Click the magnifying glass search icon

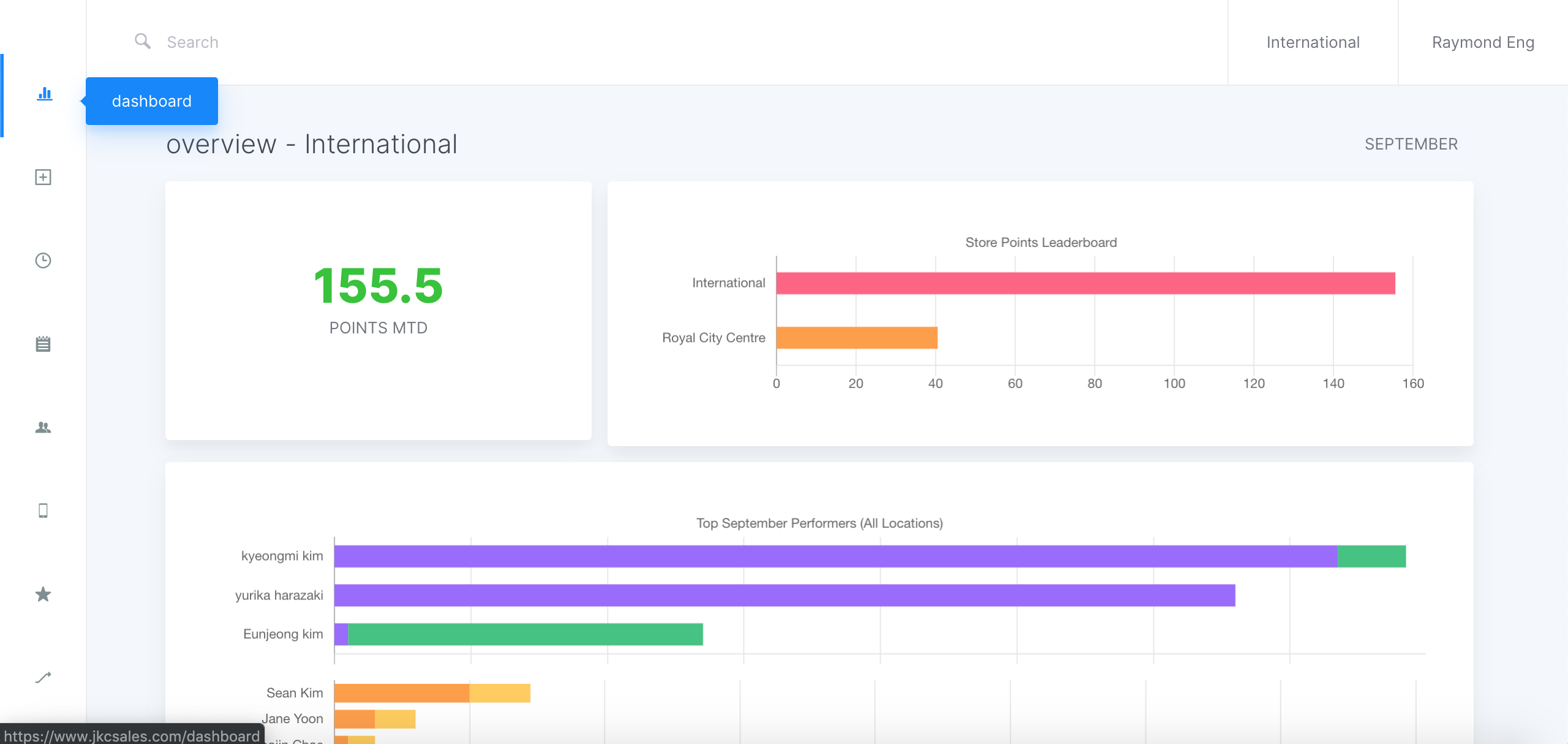143,41
